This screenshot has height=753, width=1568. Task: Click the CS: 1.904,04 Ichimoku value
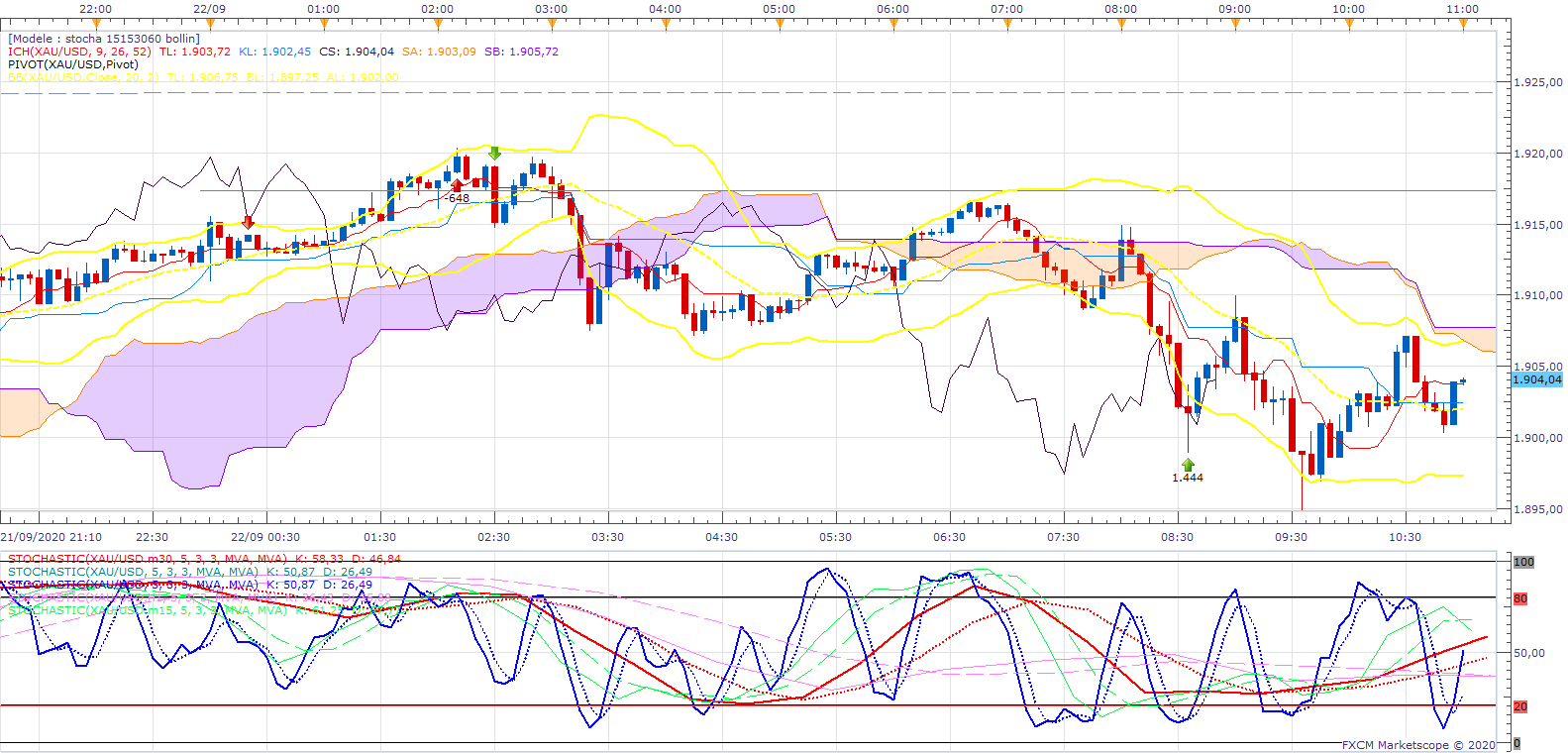(357, 52)
